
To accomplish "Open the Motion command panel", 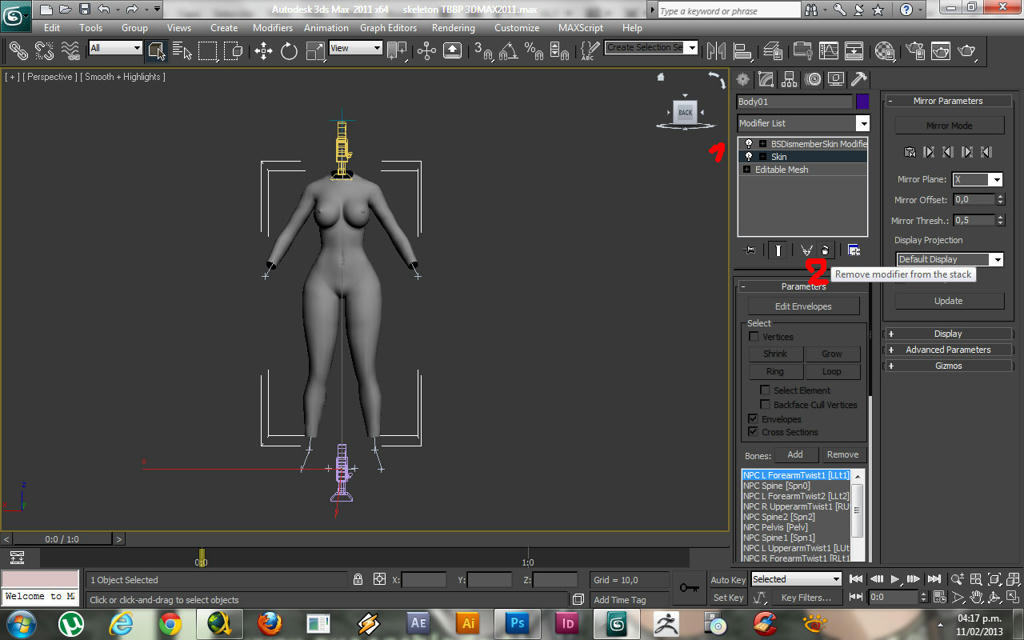I will click(812, 80).
